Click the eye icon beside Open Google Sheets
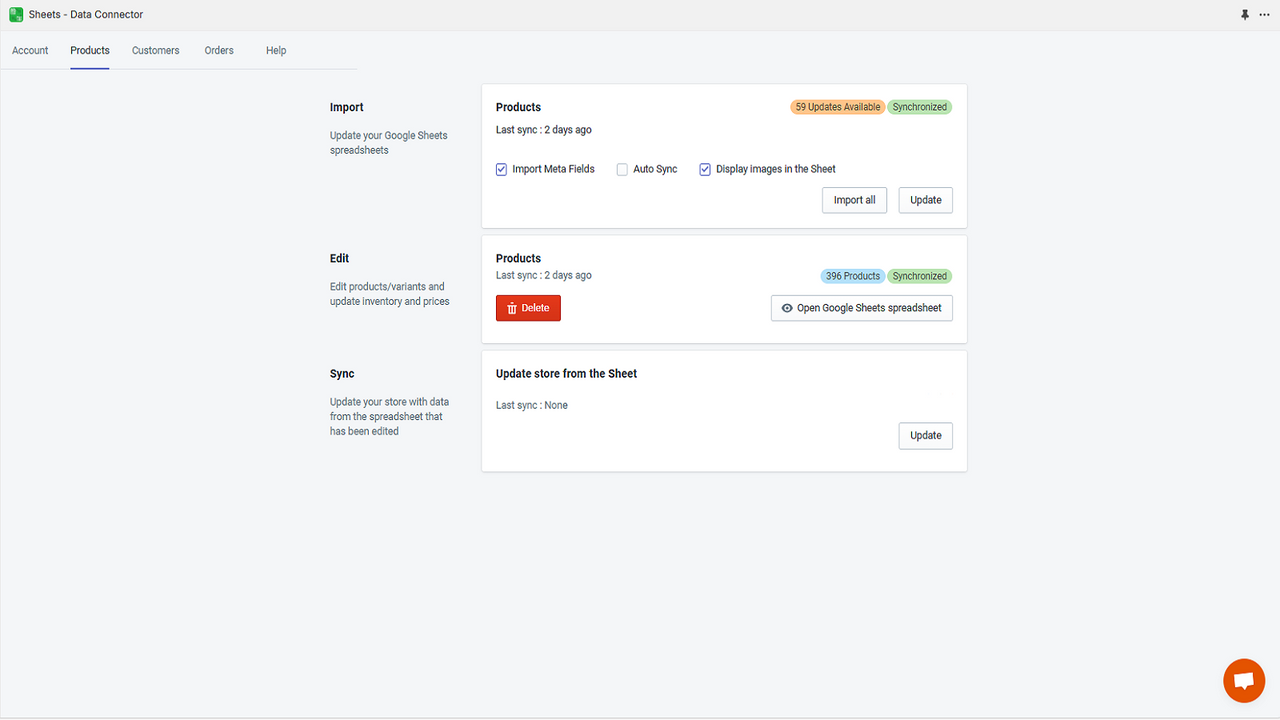 pyautogui.click(x=787, y=308)
